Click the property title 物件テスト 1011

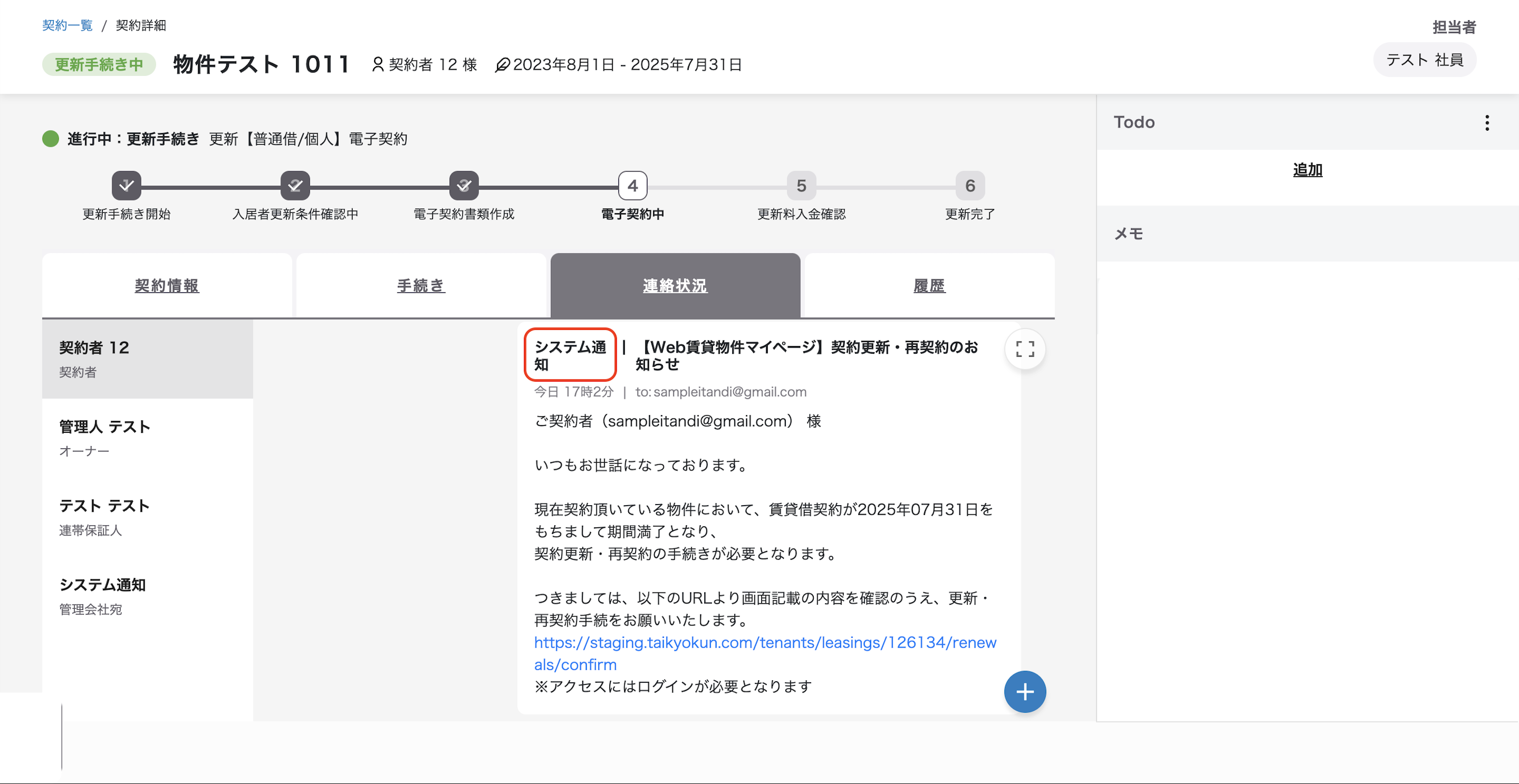click(x=262, y=64)
